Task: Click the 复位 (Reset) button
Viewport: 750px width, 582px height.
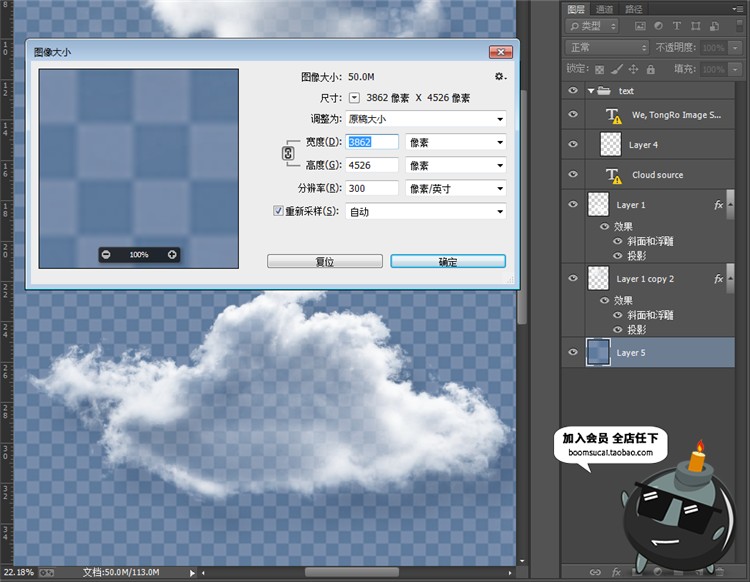Action: (x=324, y=261)
